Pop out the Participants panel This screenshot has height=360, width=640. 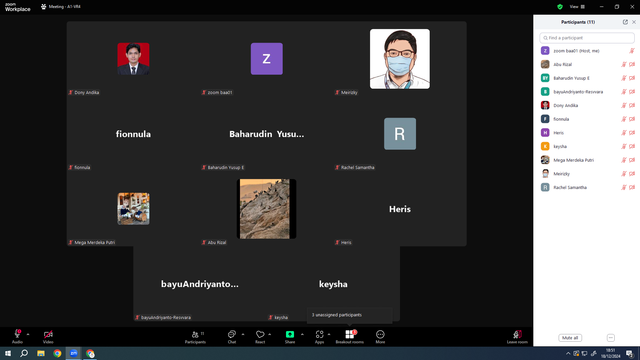[x=625, y=22]
